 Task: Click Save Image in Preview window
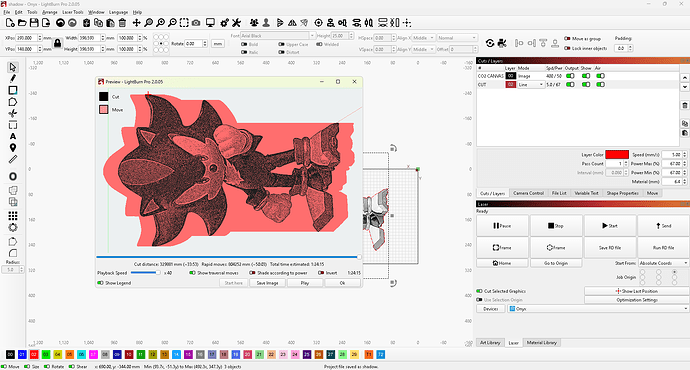(x=268, y=283)
